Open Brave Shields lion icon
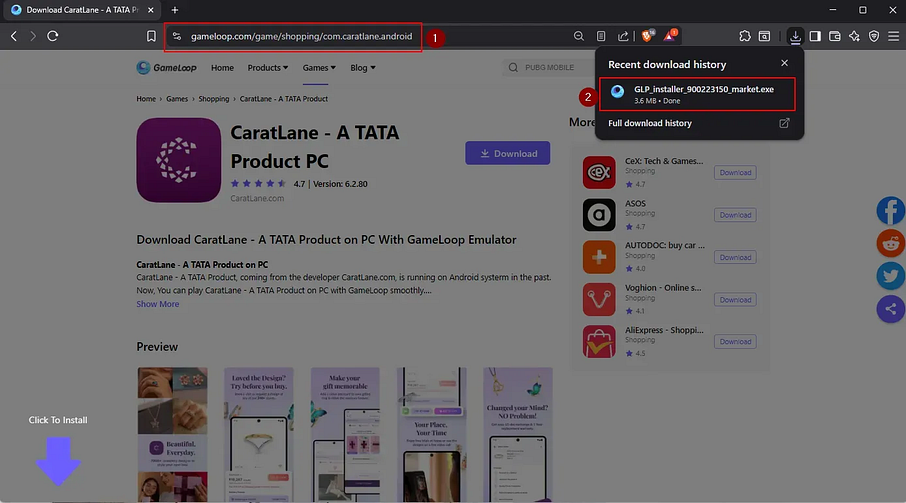Viewport: 906px width, 503px height. pos(648,35)
